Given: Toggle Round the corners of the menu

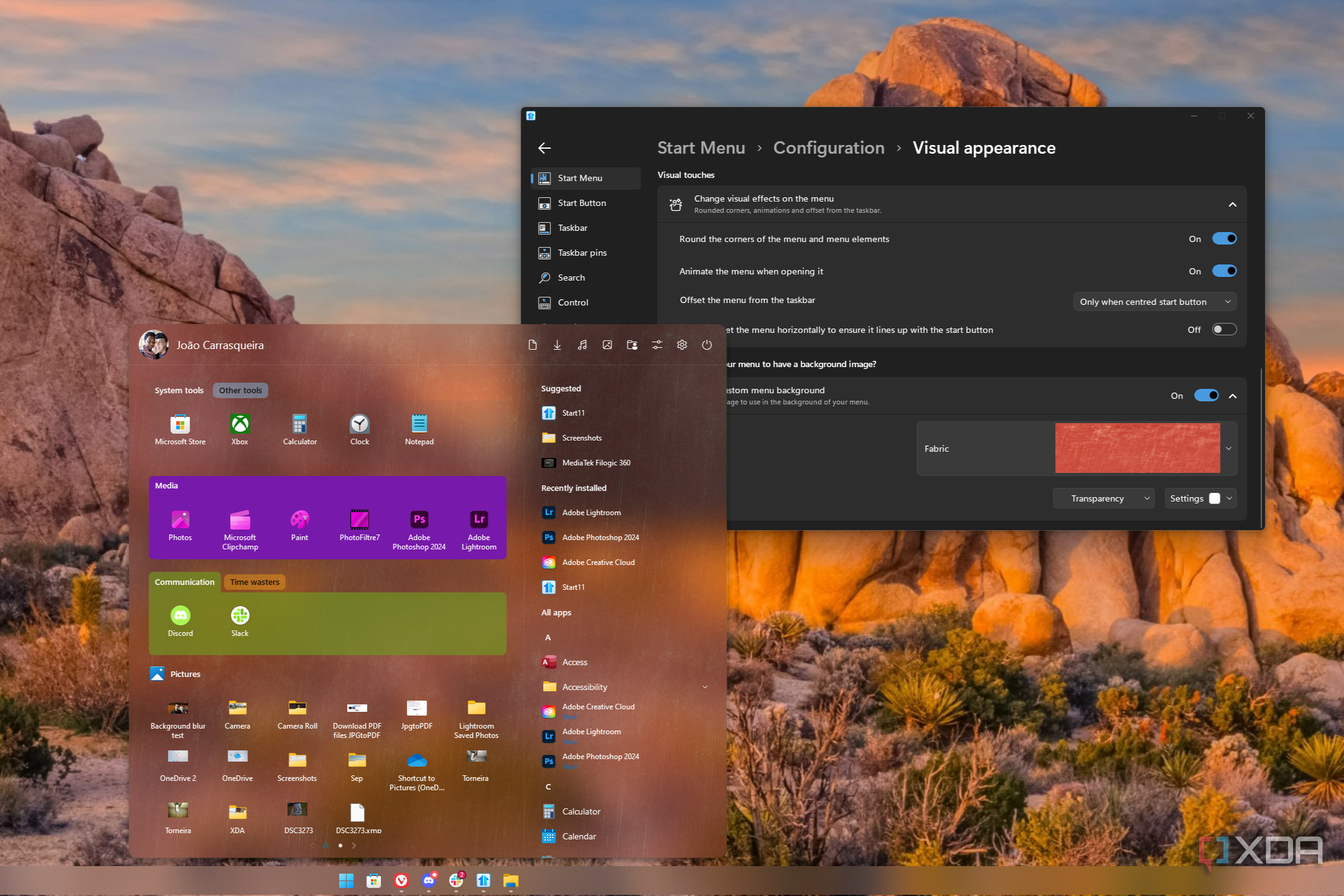Looking at the screenshot, I should tap(1224, 239).
